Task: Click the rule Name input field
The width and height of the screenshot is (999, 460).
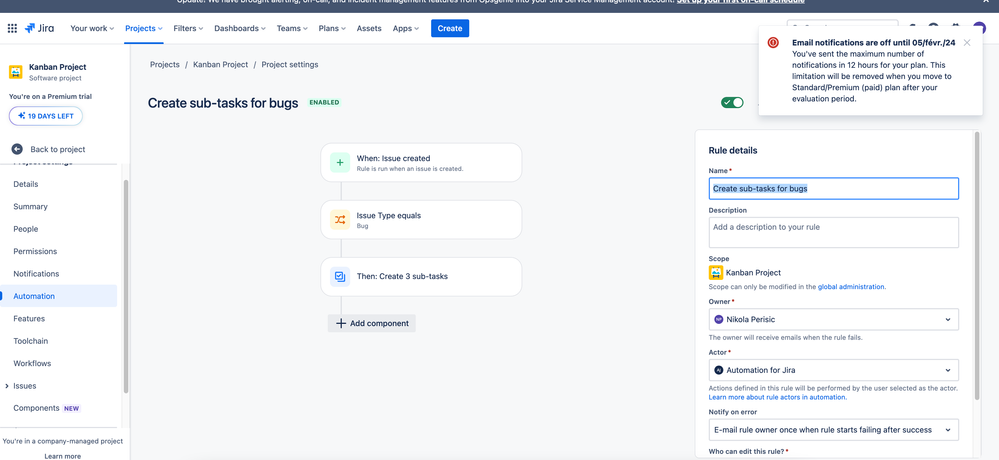Action: click(x=833, y=189)
